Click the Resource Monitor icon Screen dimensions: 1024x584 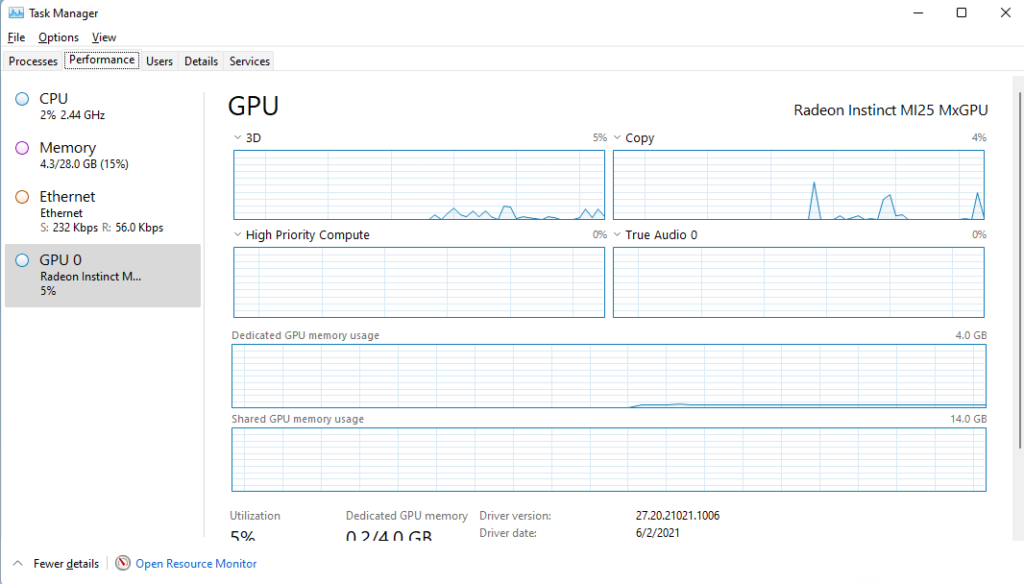[121, 563]
